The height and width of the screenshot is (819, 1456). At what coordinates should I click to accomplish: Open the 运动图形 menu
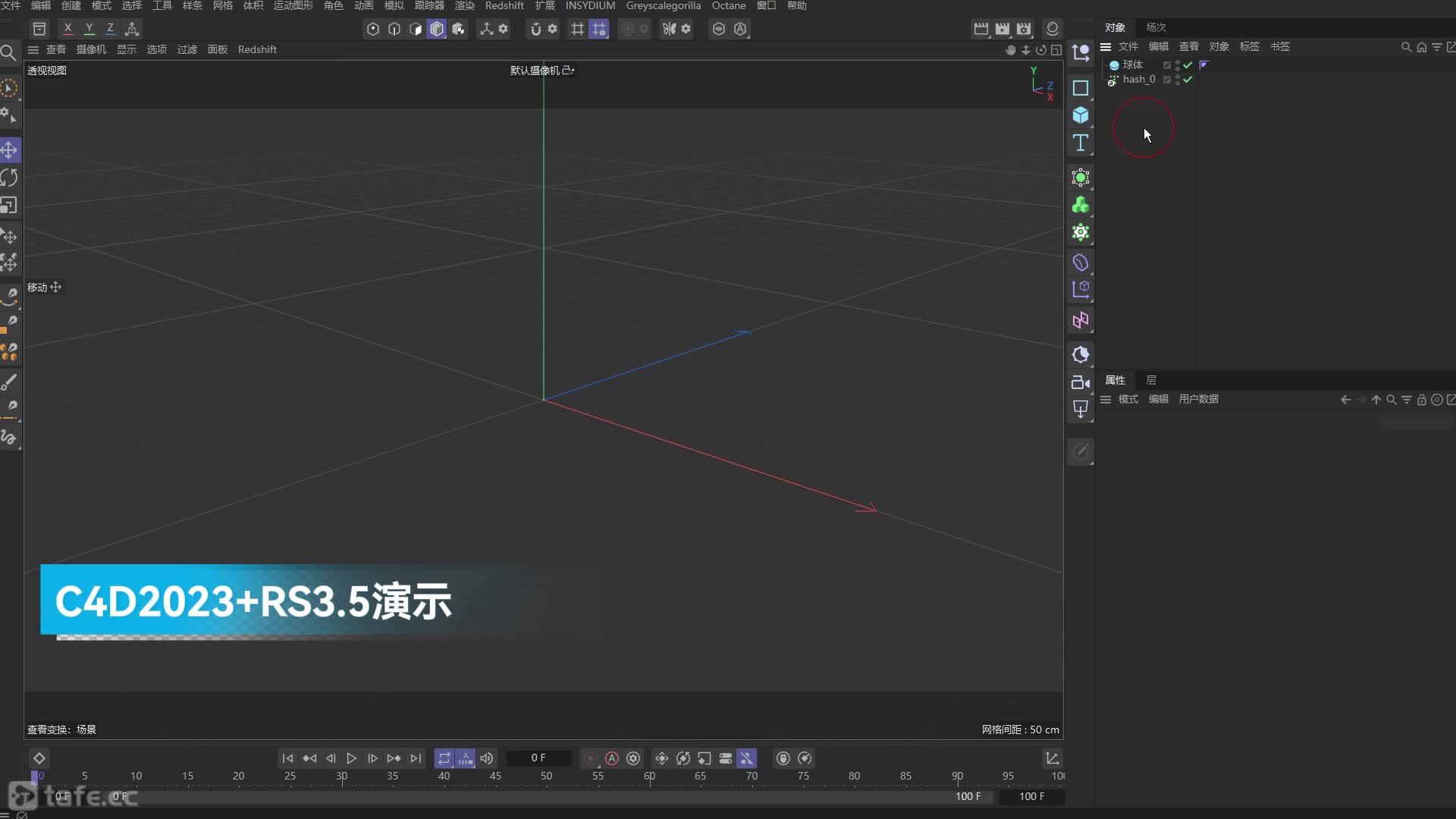pos(293,6)
